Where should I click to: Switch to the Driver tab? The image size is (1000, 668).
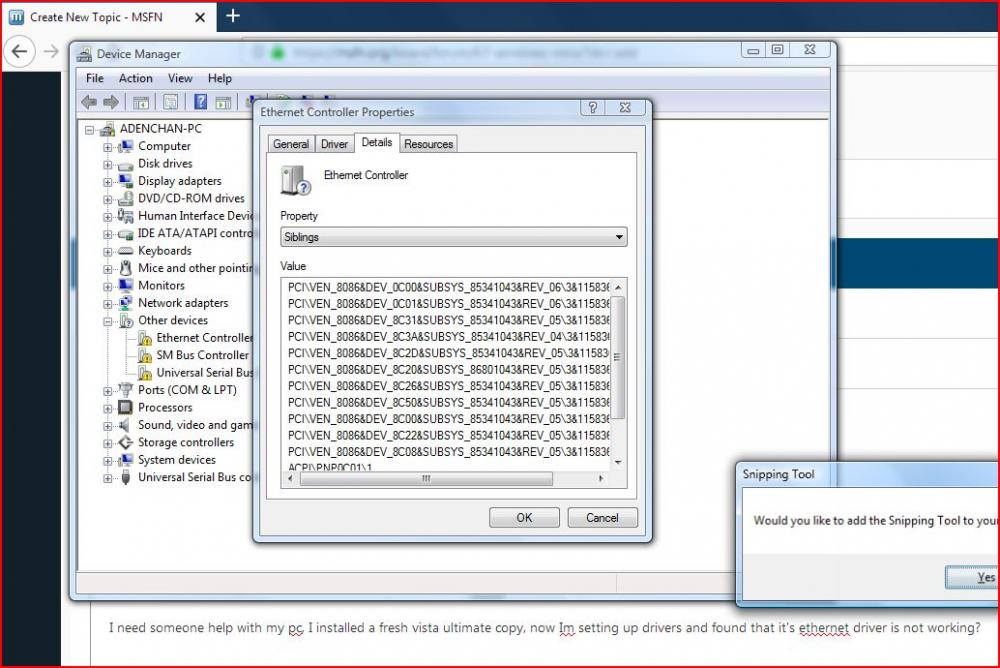[x=334, y=144]
